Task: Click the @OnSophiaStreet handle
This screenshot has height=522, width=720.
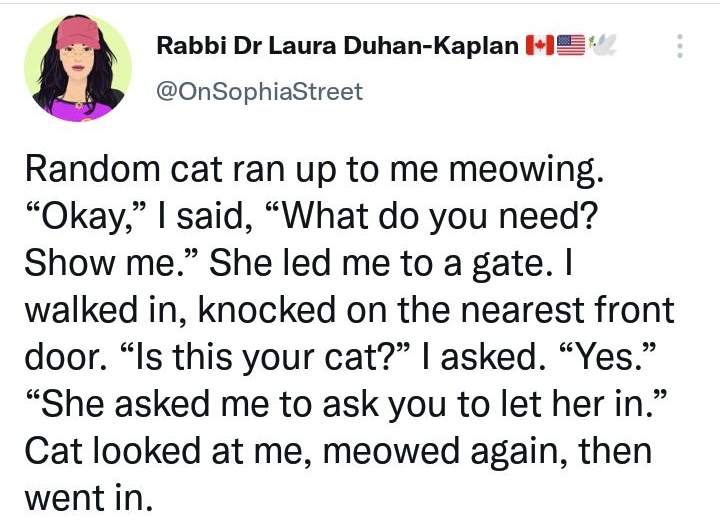Action: (x=260, y=92)
